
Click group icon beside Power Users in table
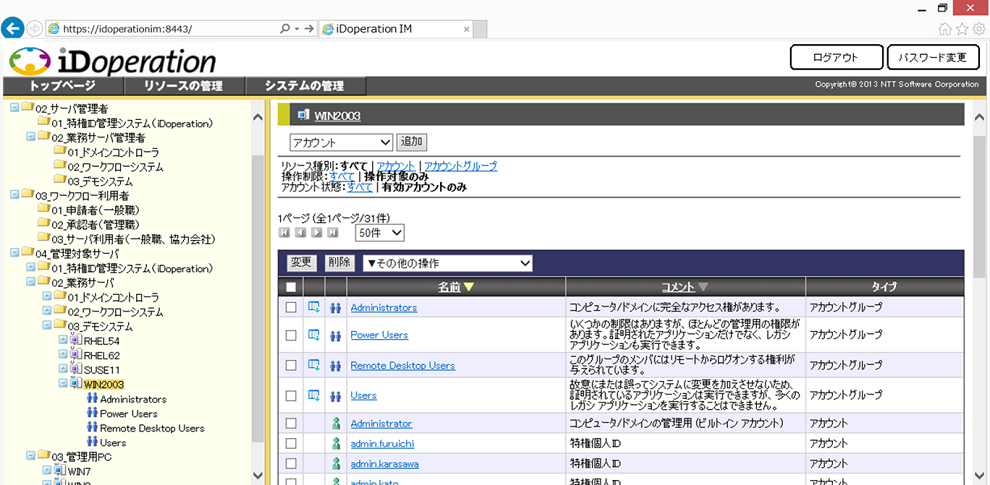tap(335, 335)
